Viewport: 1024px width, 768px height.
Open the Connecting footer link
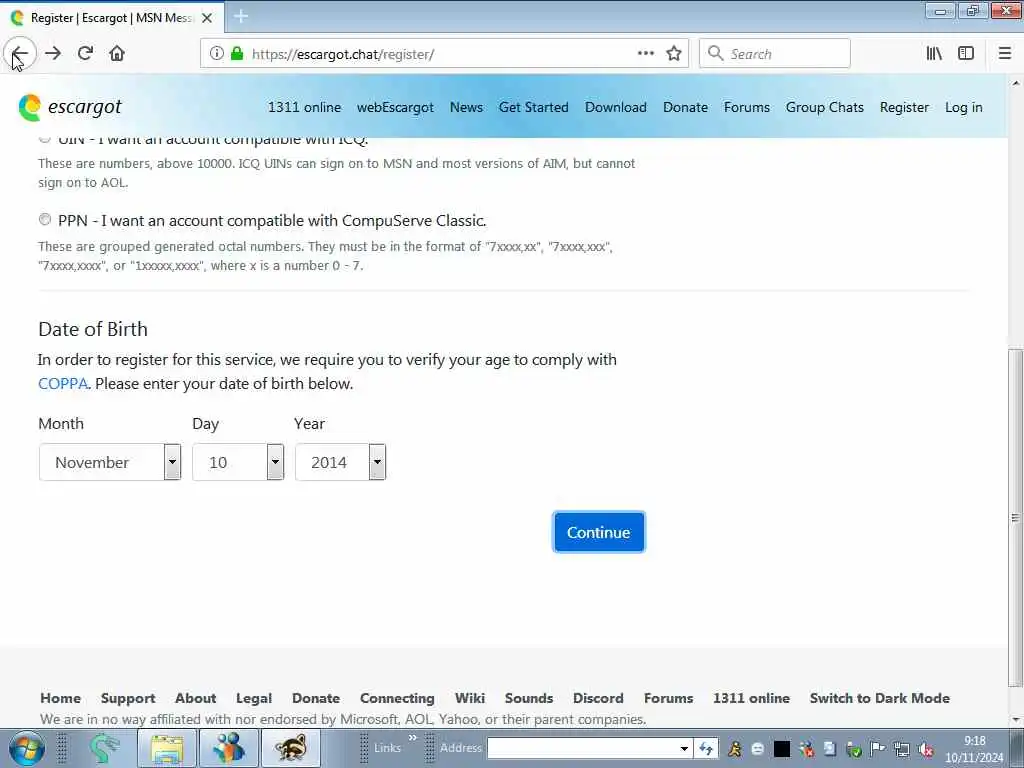tap(397, 697)
